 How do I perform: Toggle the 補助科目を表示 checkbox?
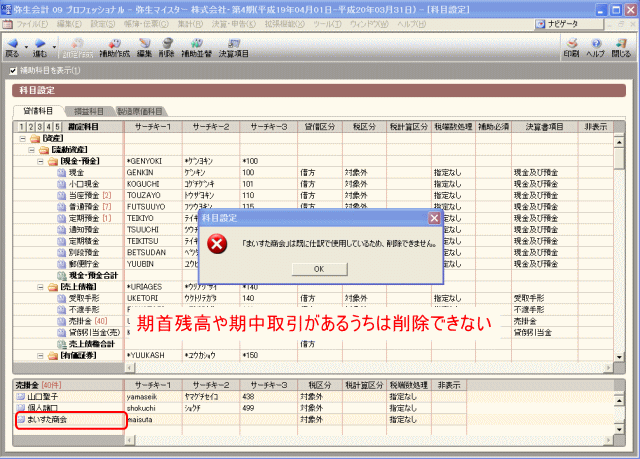(x=13, y=71)
